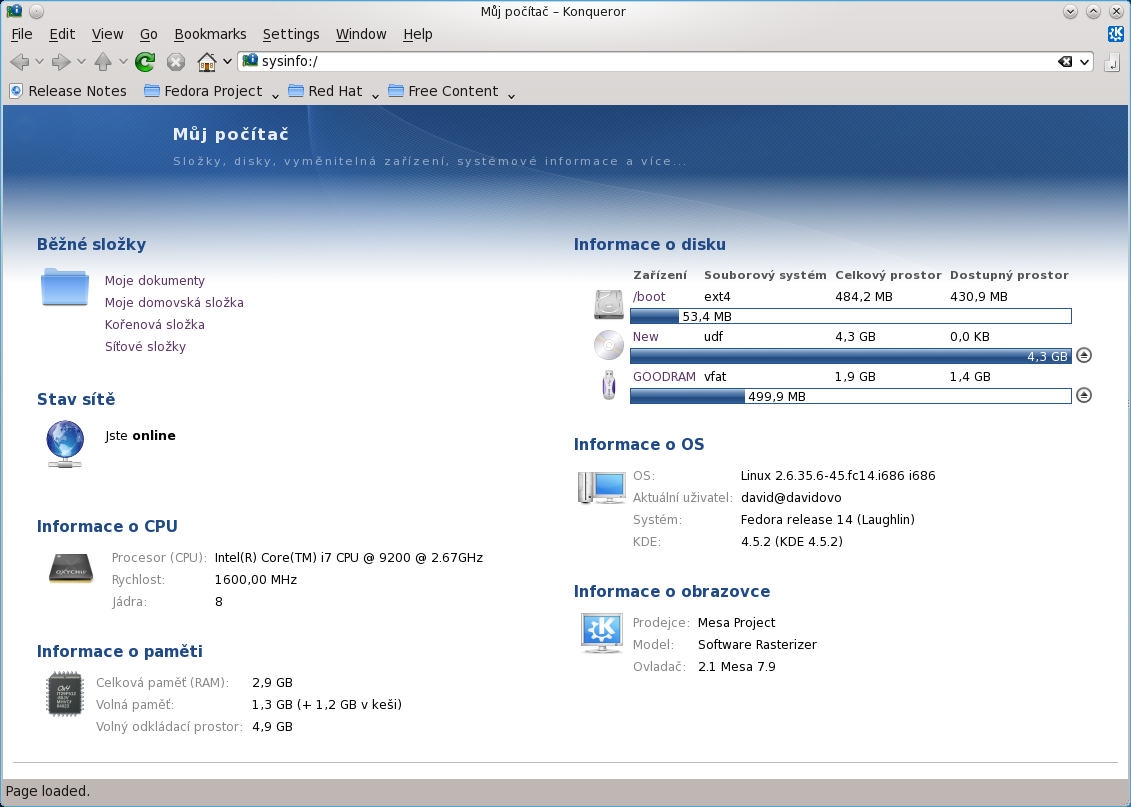Open the View menu
This screenshot has height=807, width=1131.
[x=107, y=34]
